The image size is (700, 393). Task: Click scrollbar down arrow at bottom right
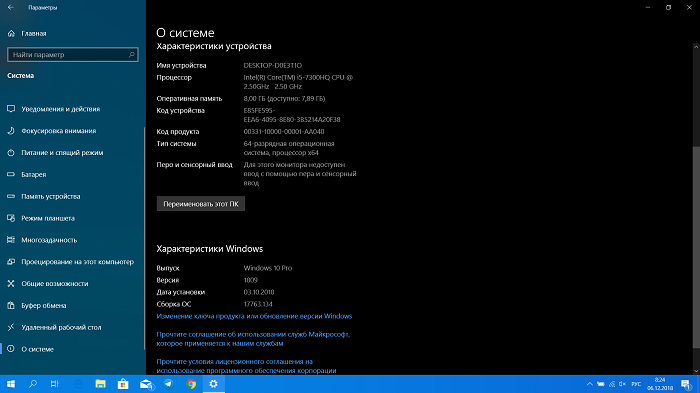pyautogui.click(x=696, y=371)
